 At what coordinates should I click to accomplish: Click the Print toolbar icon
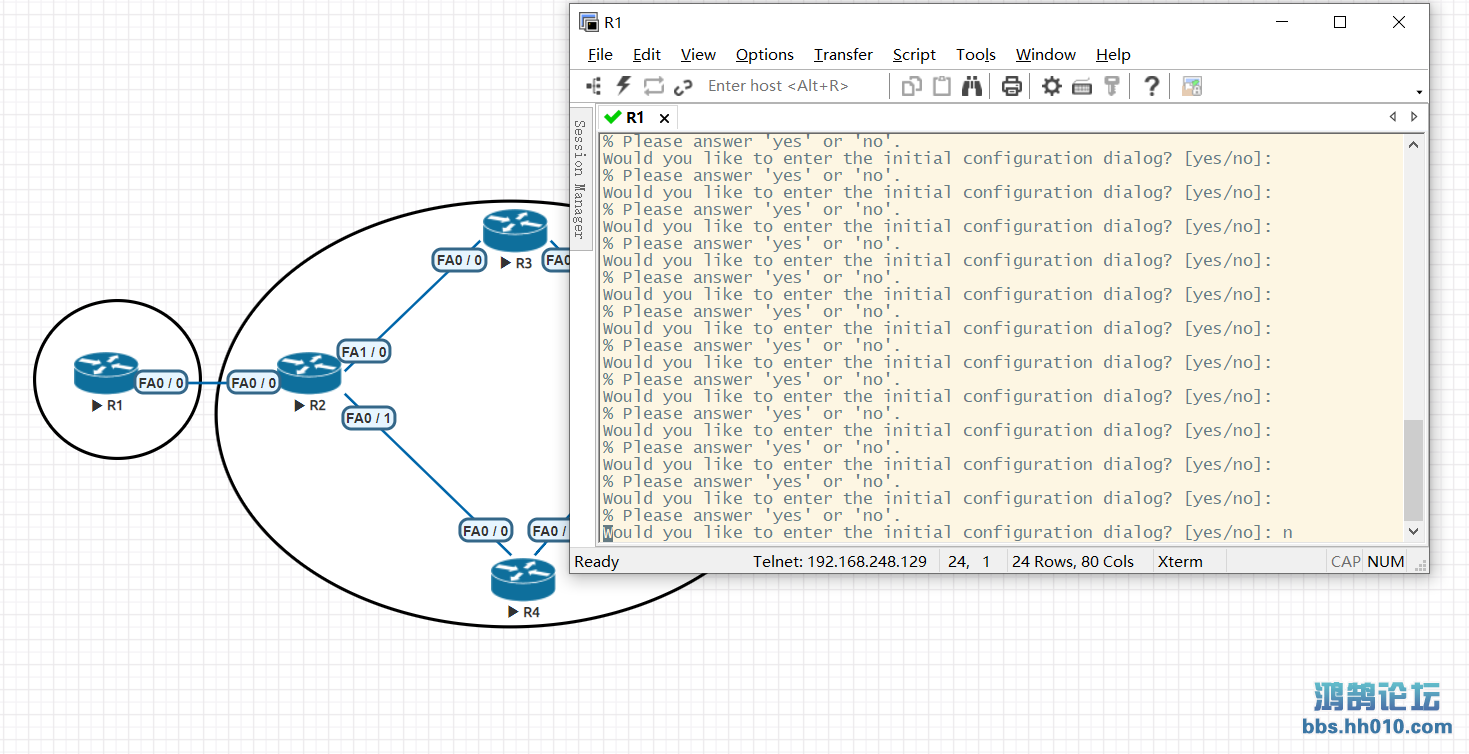(1012, 86)
